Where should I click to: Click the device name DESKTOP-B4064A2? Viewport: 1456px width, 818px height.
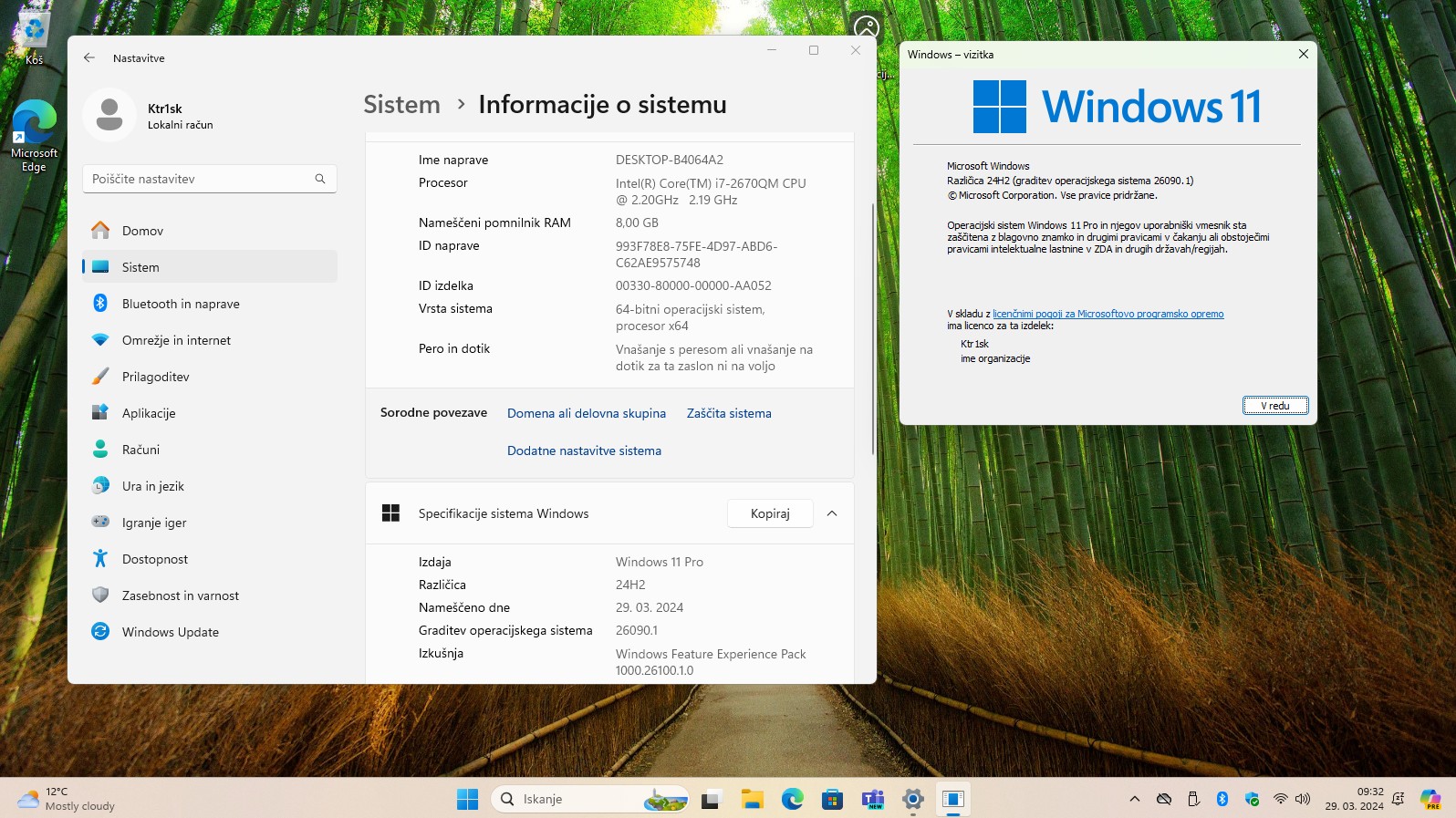click(x=670, y=160)
